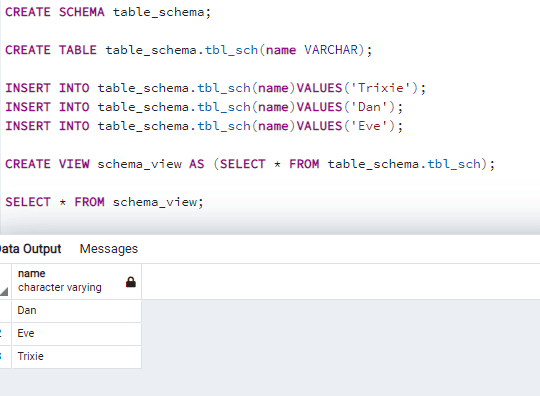The width and height of the screenshot is (540, 396).
Task: Click the row header beside Dan
Action: [x=6, y=311]
